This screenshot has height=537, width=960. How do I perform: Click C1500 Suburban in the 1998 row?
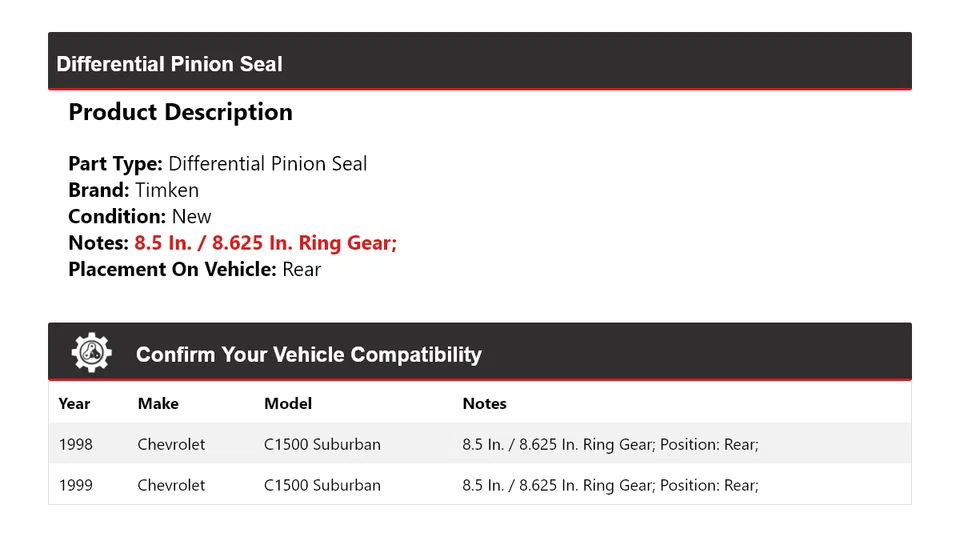pyautogui.click(x=322, y=444)
